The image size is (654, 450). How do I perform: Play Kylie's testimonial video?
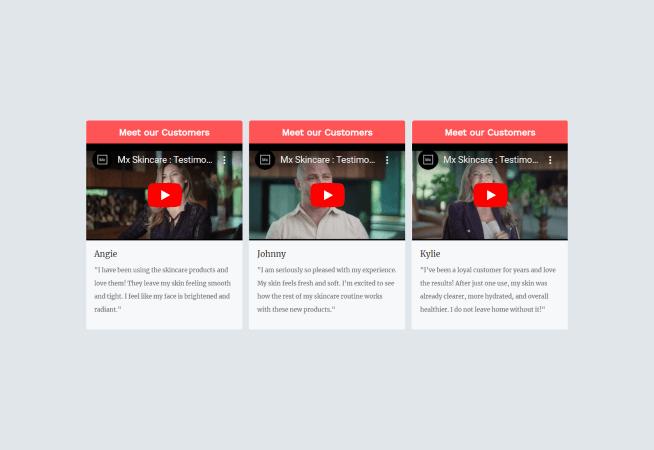(490, 195)
